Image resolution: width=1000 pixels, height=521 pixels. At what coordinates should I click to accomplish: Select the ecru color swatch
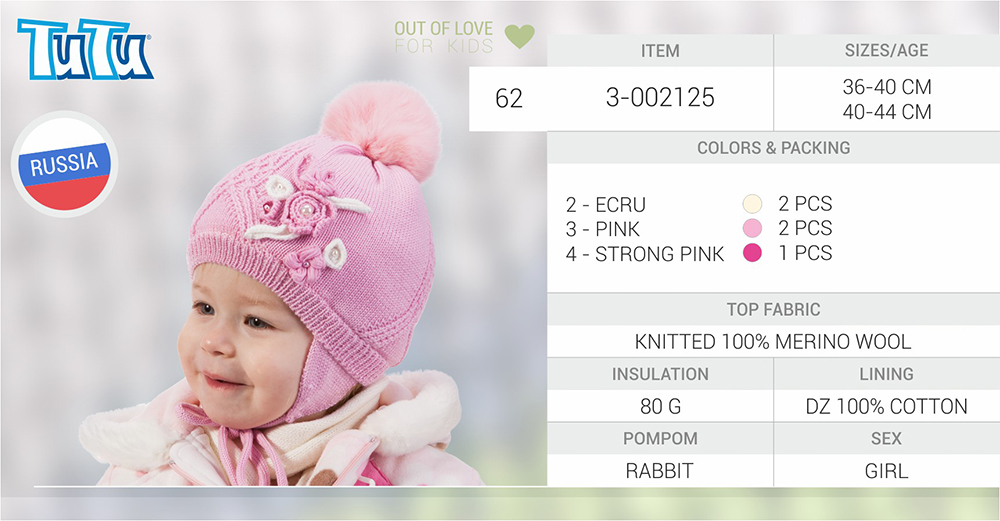753,204
